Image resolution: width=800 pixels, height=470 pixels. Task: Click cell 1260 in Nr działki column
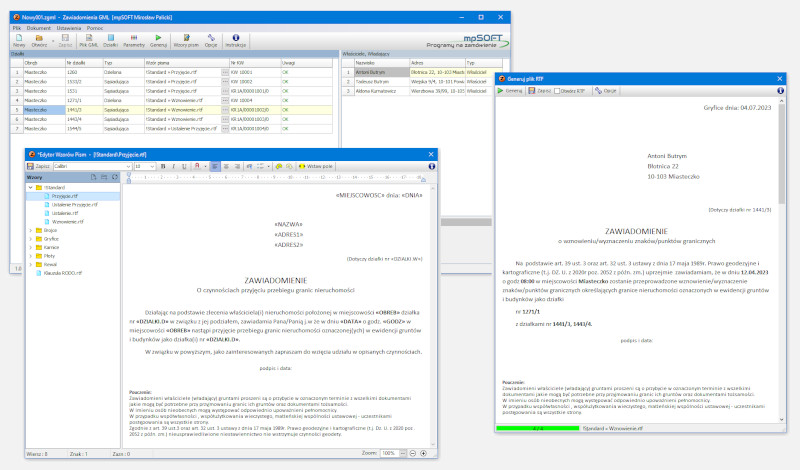pyautogui.click(x=84, y=72)
